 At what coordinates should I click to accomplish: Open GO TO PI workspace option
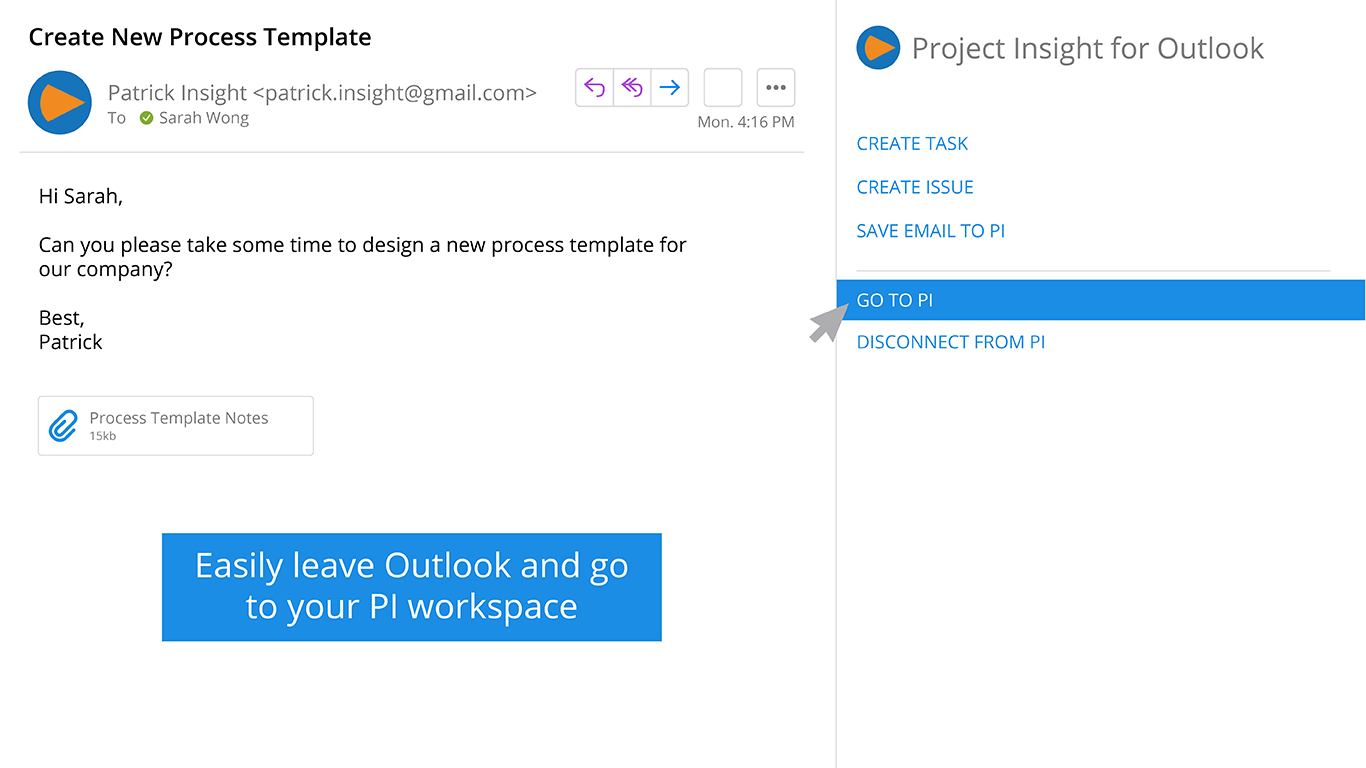coord(895,300)
